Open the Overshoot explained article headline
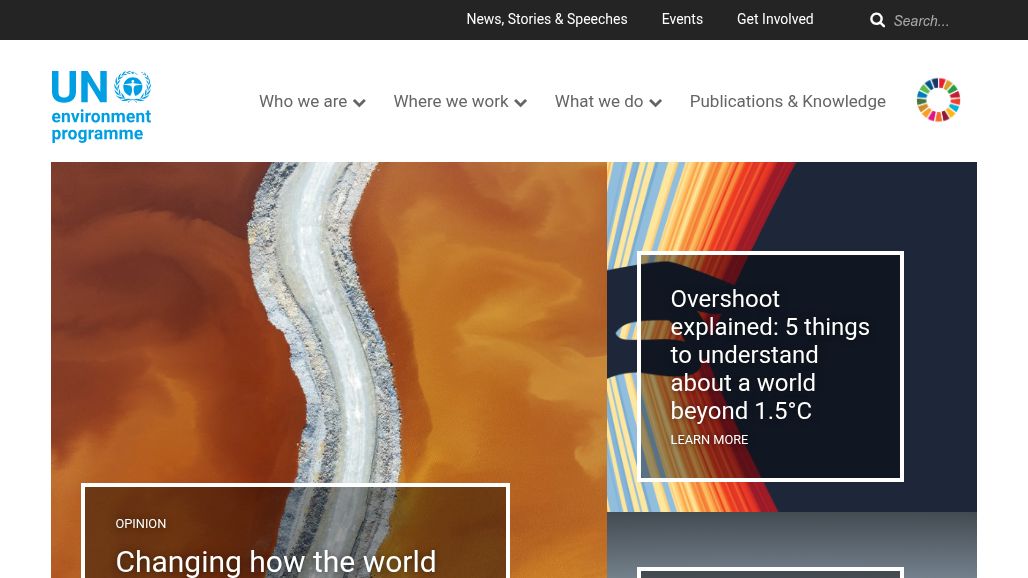 tap(770, 355)
